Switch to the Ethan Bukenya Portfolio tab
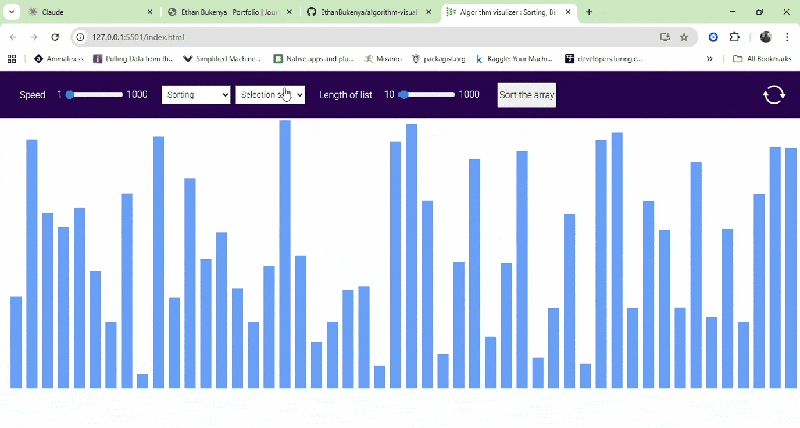 (228, 12)
